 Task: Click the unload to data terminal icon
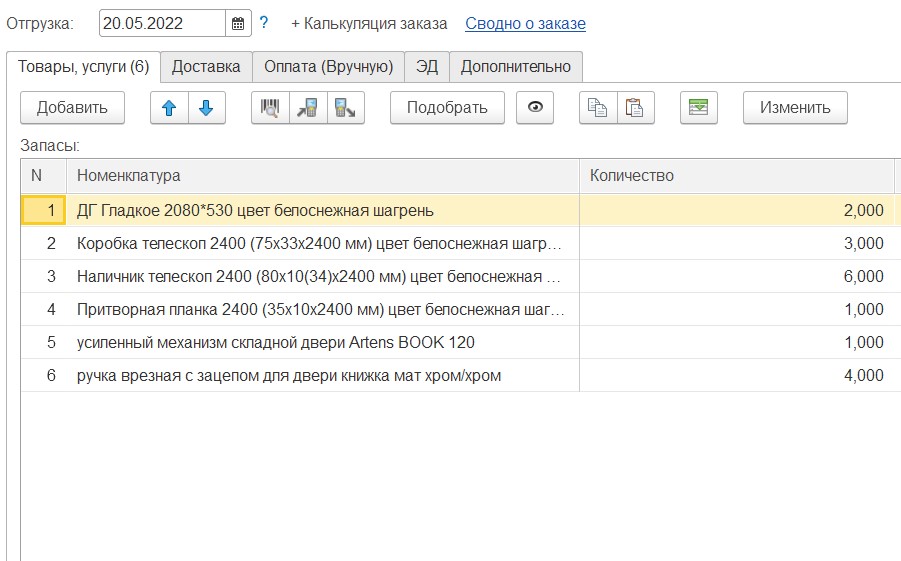click(345, 108)
